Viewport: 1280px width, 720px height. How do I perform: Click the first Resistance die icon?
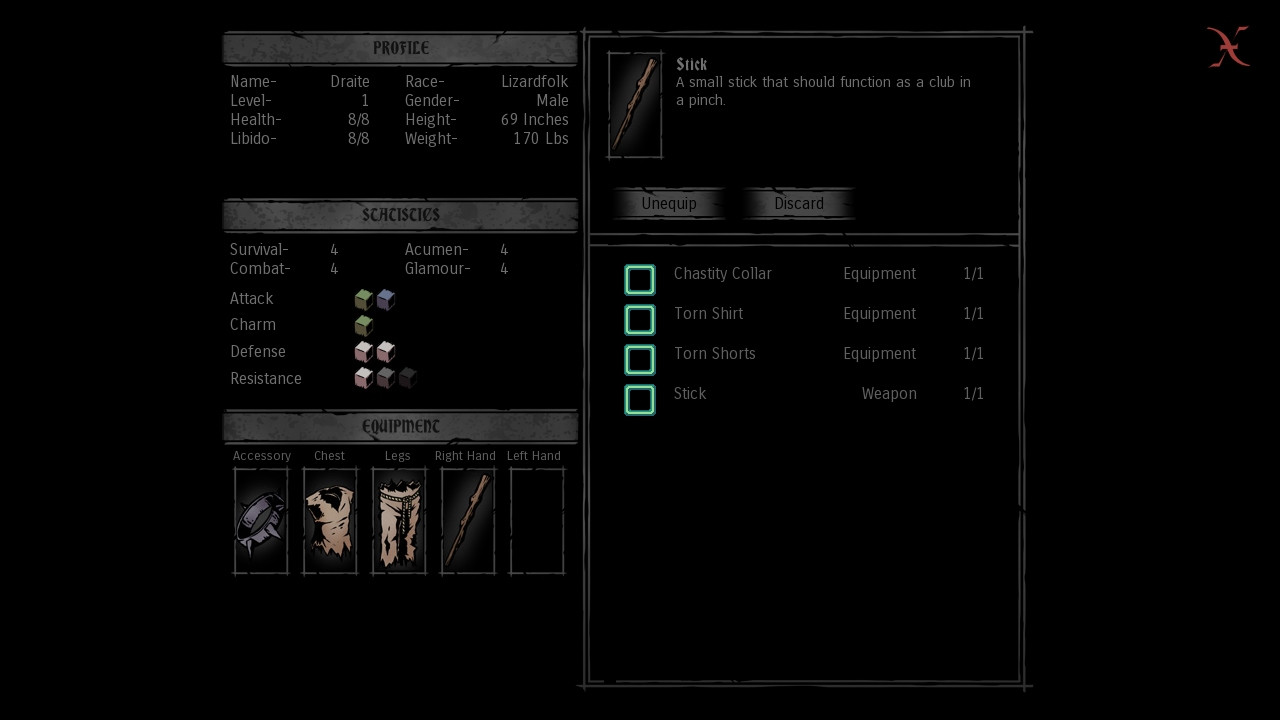click(x=364, y=378)
